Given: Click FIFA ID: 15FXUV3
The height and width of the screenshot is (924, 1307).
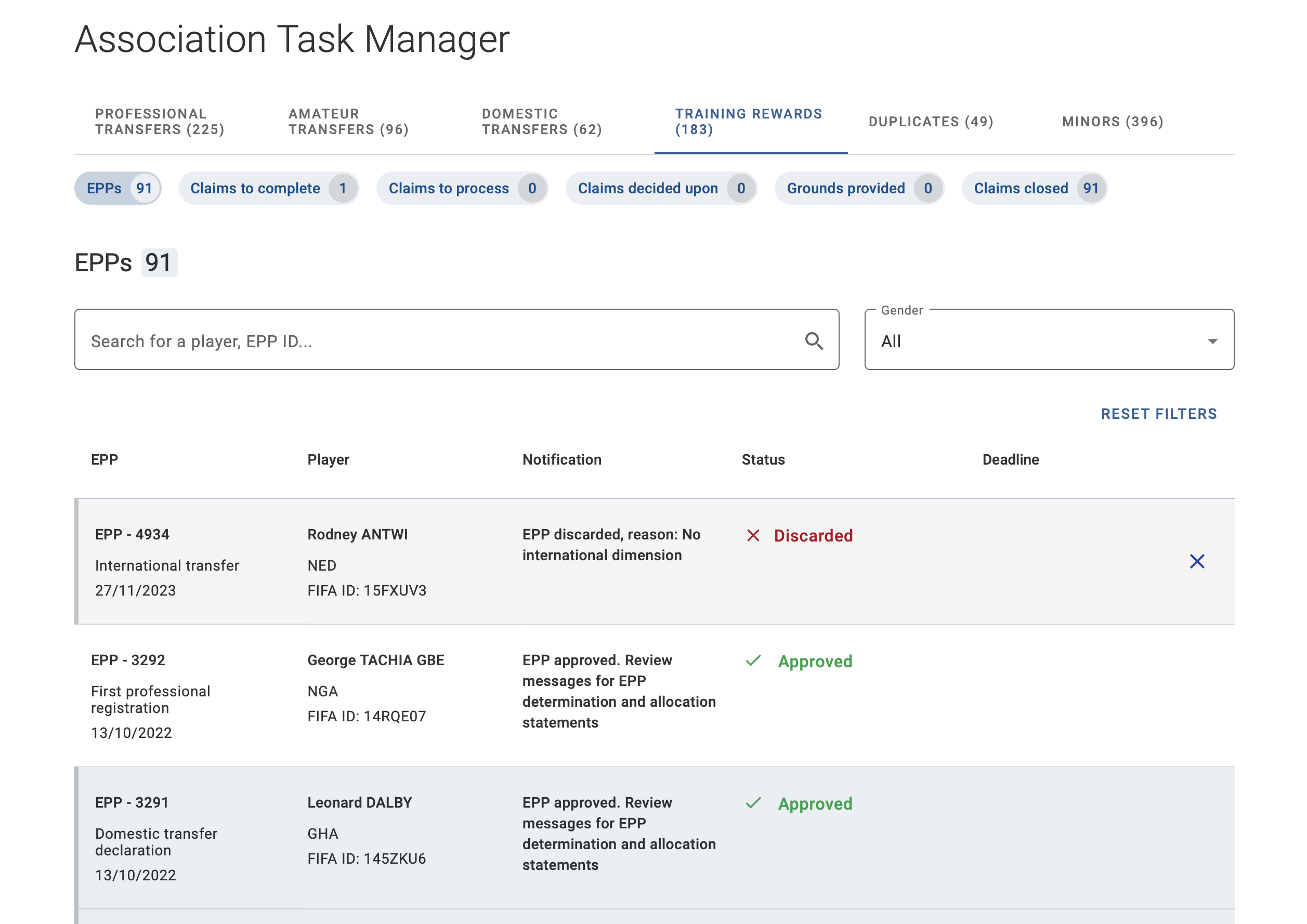Looking at the screenshot, I should pos(367,590).
